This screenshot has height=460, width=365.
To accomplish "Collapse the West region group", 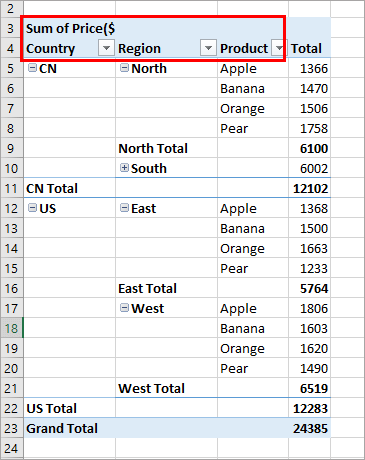I will 124,308.
